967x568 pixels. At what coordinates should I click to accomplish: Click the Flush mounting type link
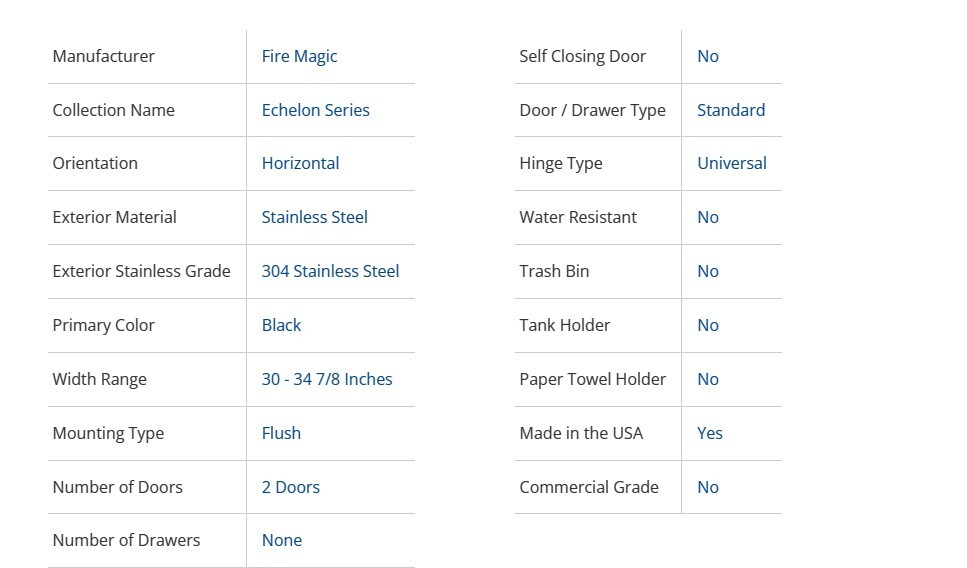click(281, 433)
